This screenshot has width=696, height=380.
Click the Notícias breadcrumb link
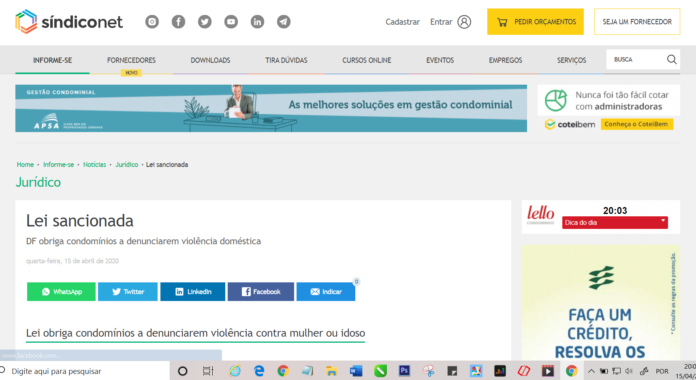(x=95, y=165)
